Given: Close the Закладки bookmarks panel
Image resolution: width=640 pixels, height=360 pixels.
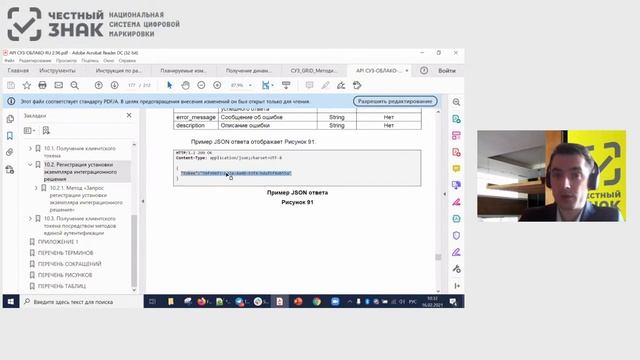Looking at the screenshot, I should [129, 116].
